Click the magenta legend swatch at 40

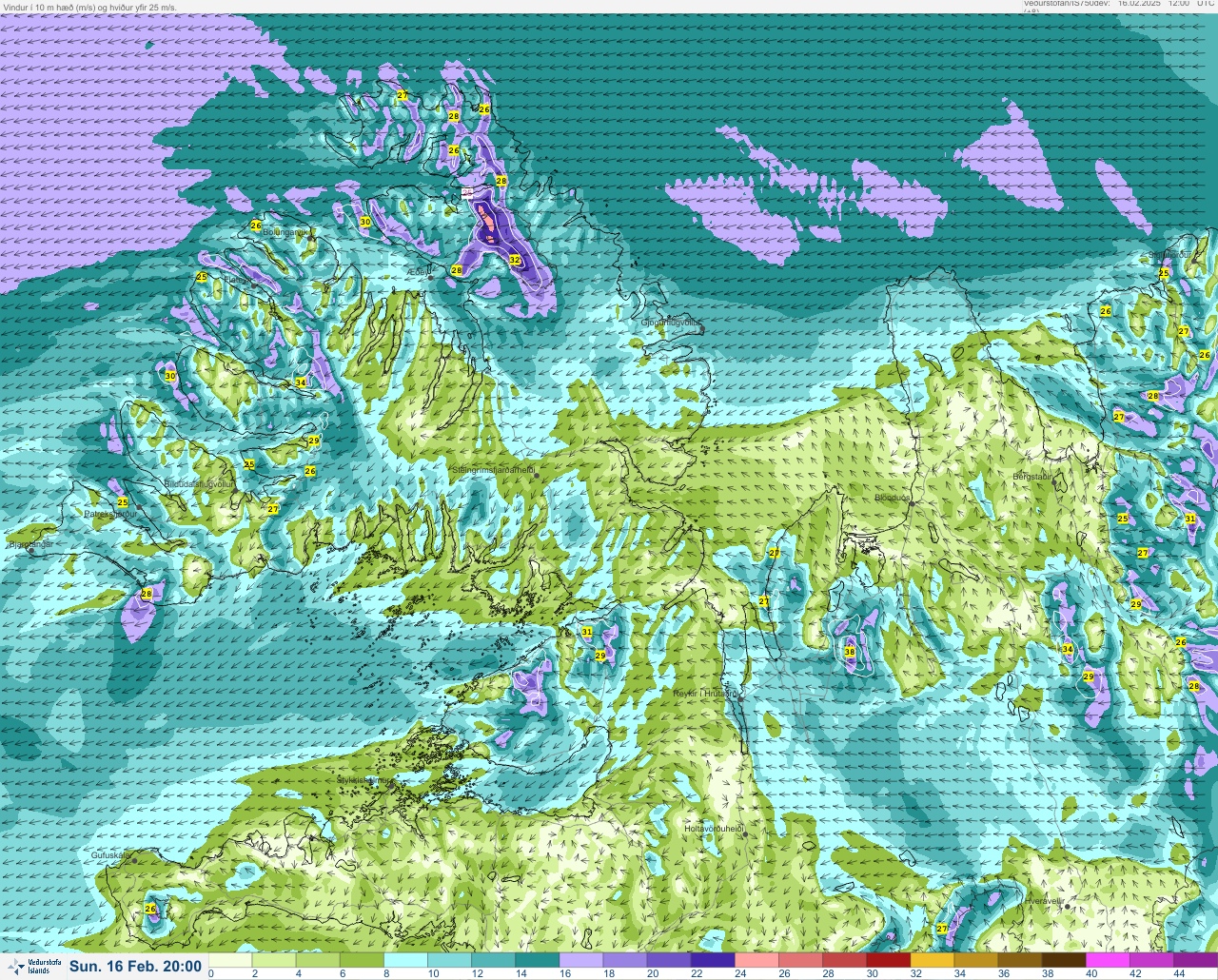pyautogui.click(x=1110, y=960)
